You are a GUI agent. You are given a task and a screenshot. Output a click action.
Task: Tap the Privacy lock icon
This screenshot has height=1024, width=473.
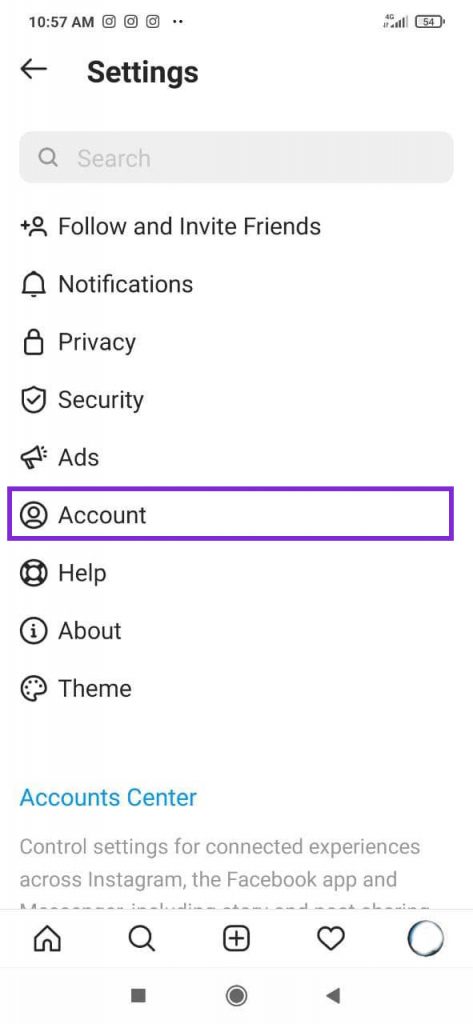[x=33, y=342]
